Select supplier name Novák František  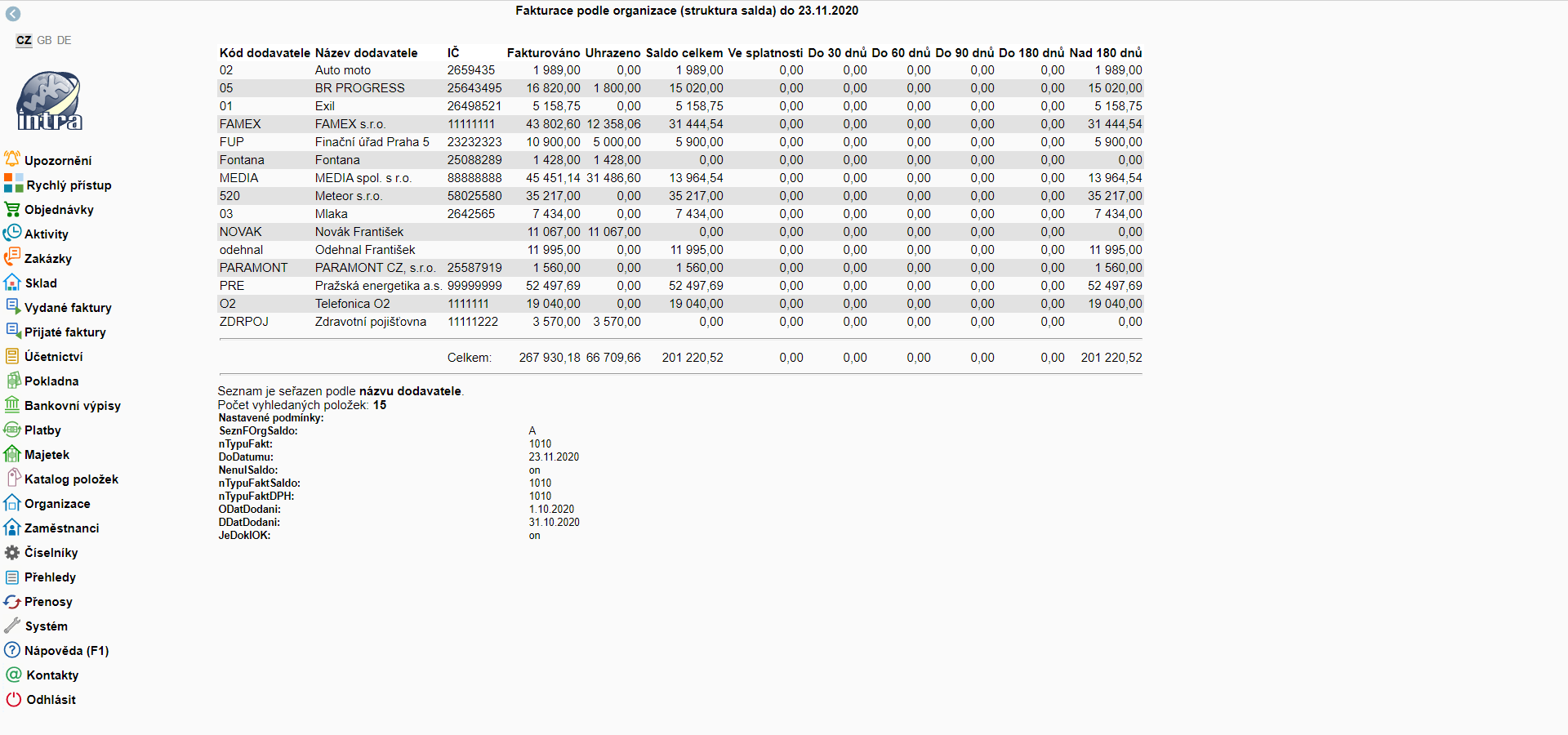coord(359,232)
